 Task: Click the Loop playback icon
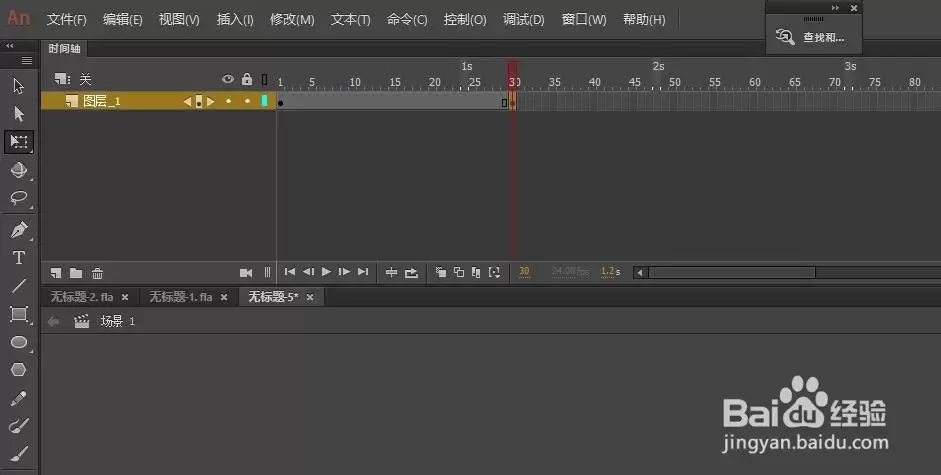[411, 273]
